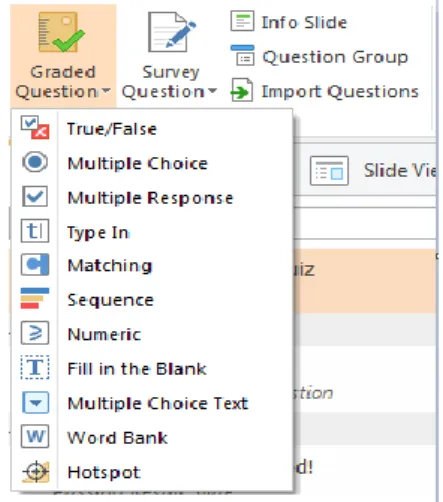443x502 pixels.
Task: Open the Survey Question dropdown arrow
Action: 212,90
